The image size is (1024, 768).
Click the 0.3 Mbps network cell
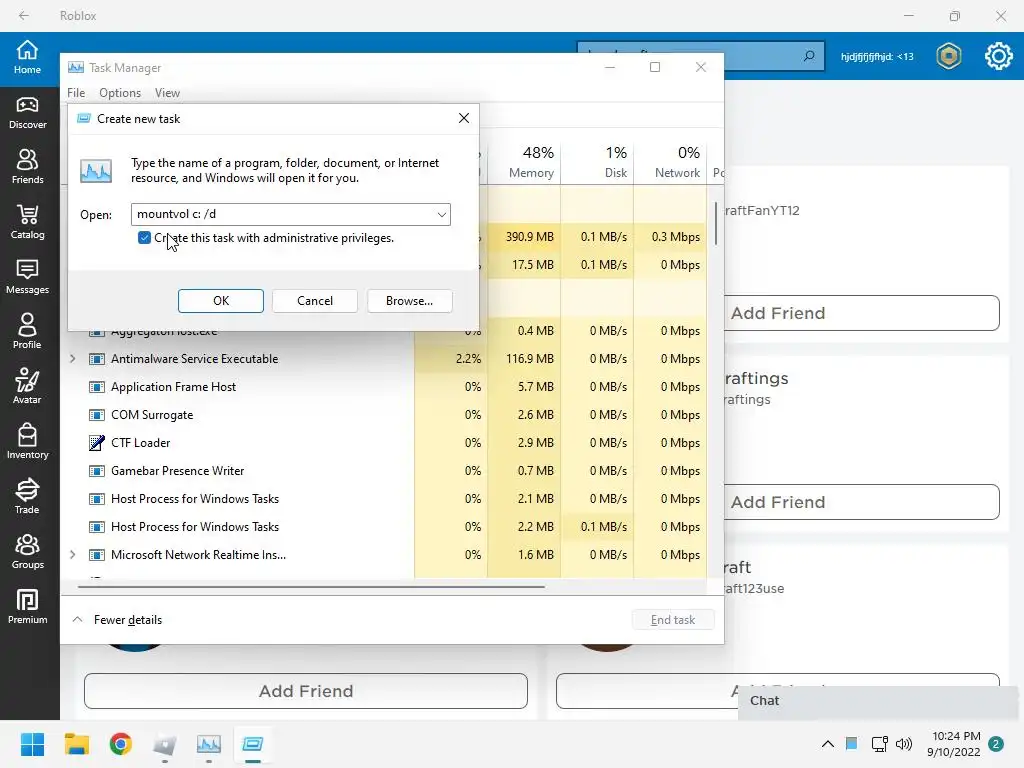(671, 236)
